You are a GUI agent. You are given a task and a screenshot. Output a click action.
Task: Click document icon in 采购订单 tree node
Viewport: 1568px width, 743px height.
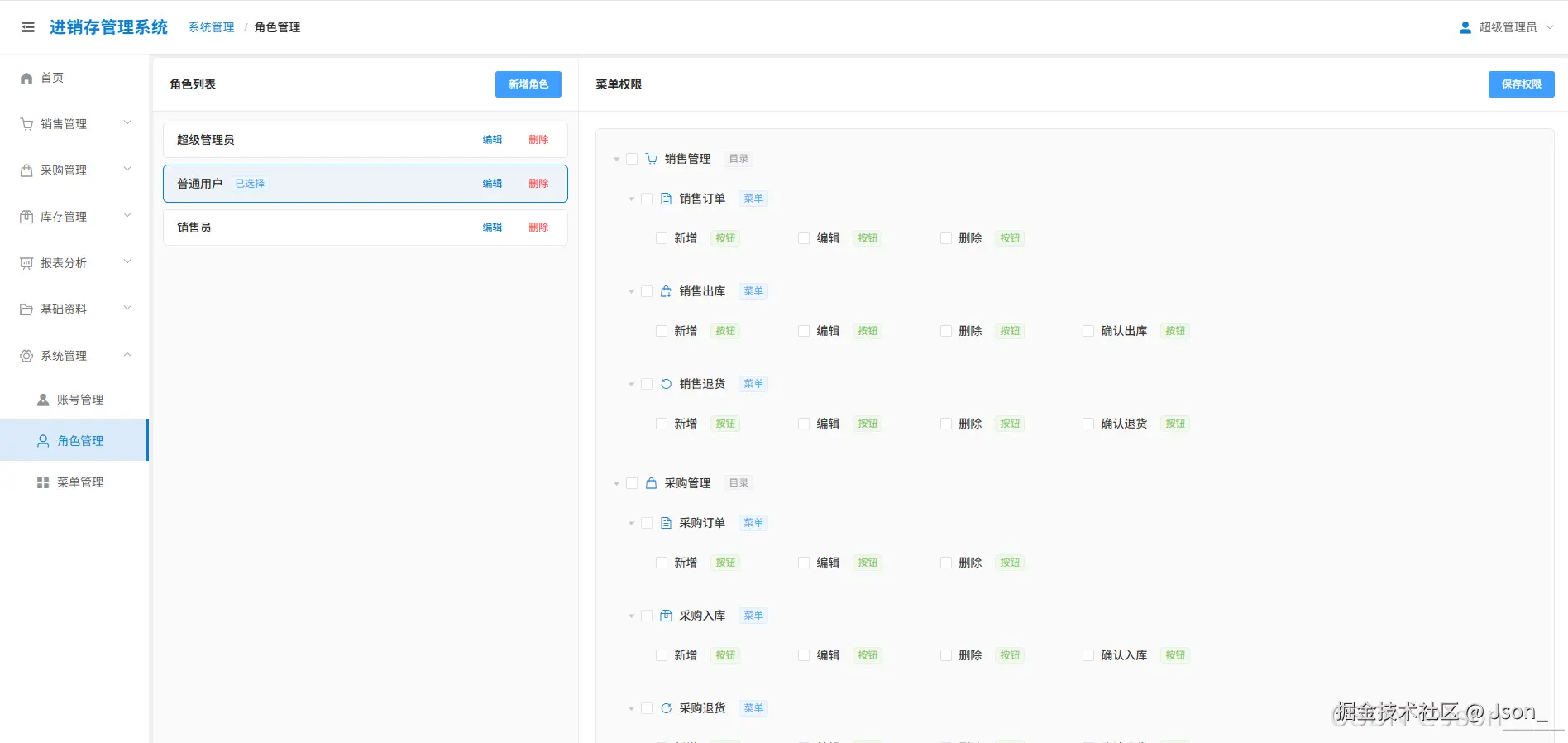[667, 523]
